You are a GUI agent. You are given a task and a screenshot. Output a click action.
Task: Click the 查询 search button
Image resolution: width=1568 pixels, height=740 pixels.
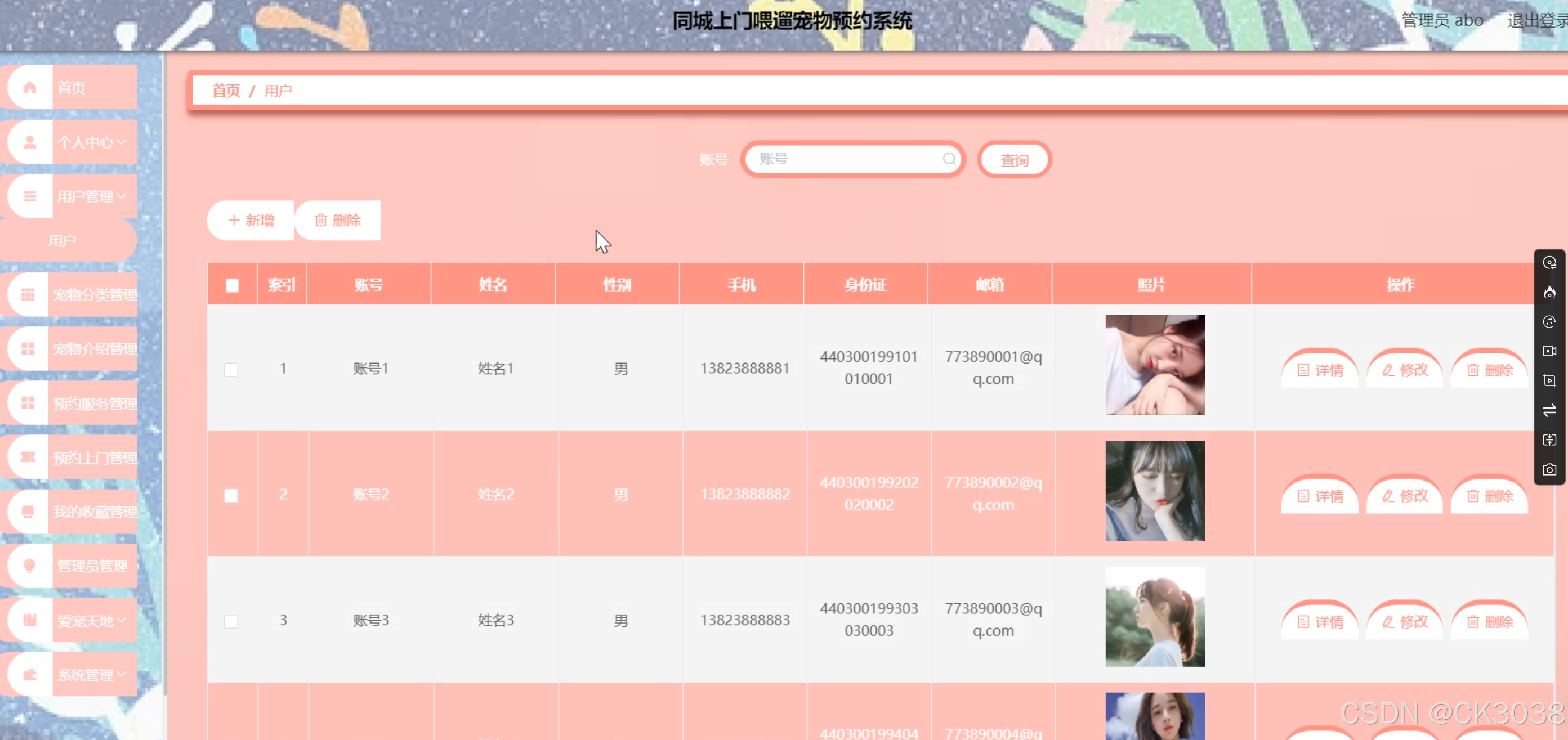pyautogui.click(x=1014, y=160)
